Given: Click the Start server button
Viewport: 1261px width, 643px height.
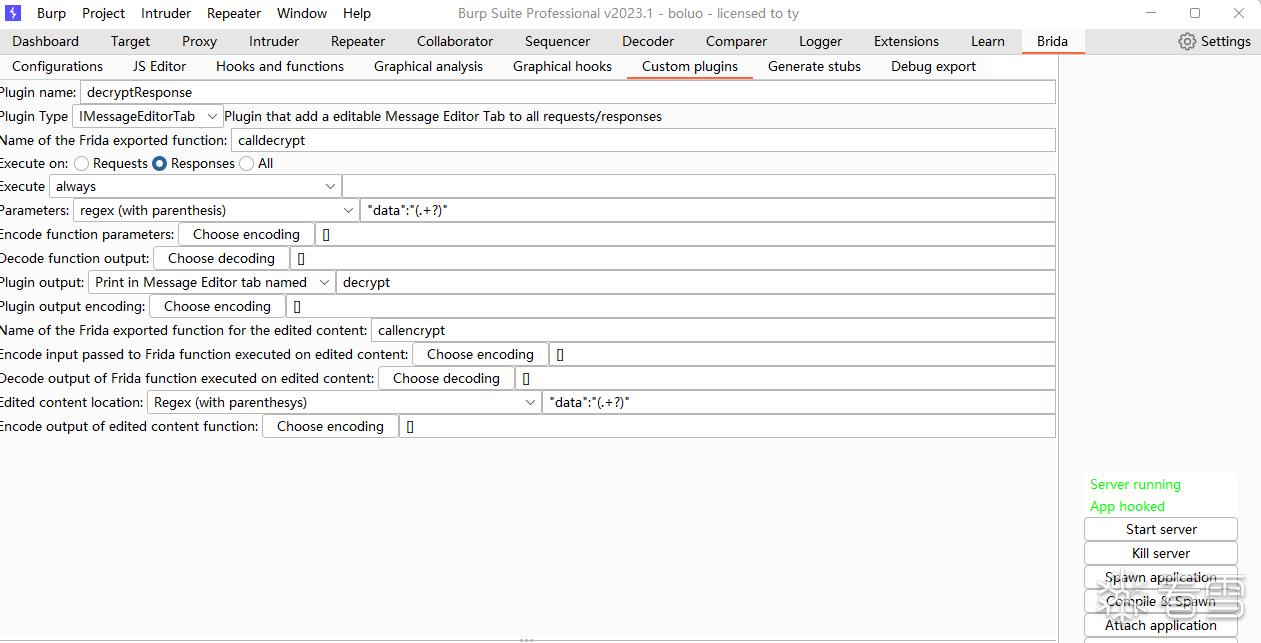Looking at the screenshot, I should [1161, 529].
